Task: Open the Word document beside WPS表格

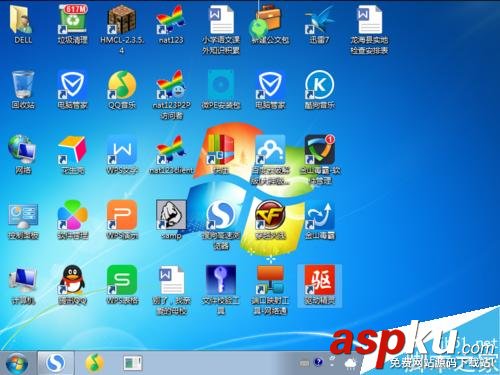Action: coord(171,279)
